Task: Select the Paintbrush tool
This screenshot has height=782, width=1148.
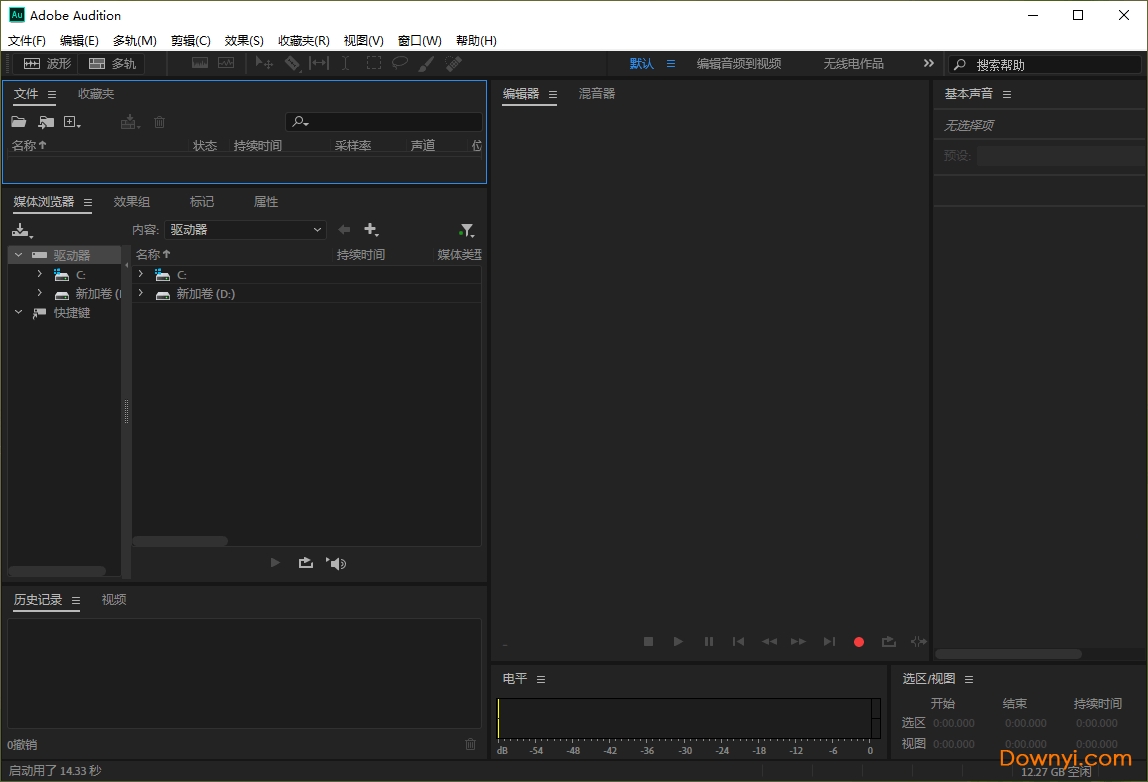Action: [x=425, y=62]
